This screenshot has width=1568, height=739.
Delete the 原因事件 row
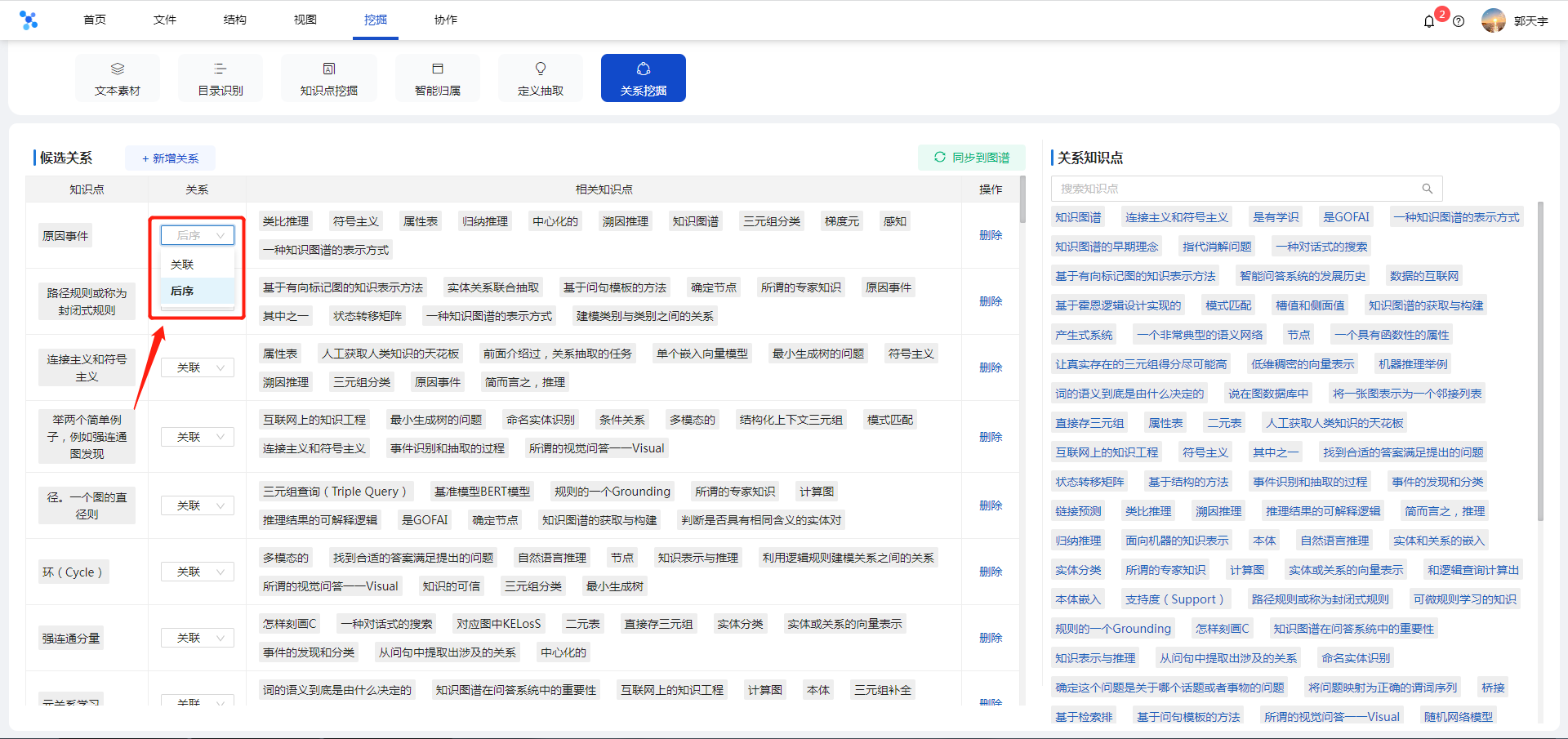(x=991, y=235)
